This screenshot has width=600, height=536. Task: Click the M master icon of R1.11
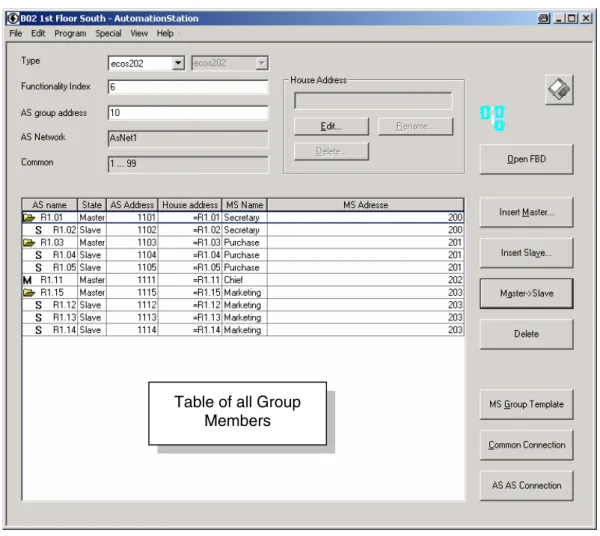pos(27,280)
